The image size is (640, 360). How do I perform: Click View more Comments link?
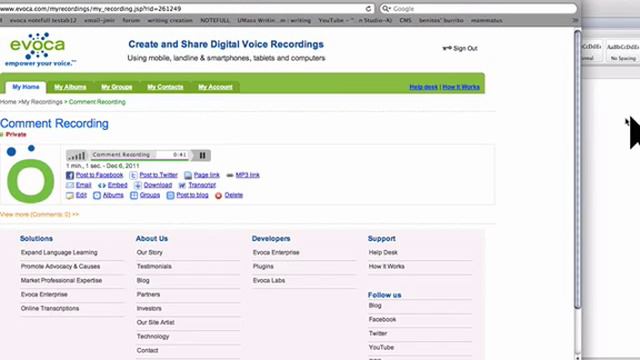click(40, 214)
